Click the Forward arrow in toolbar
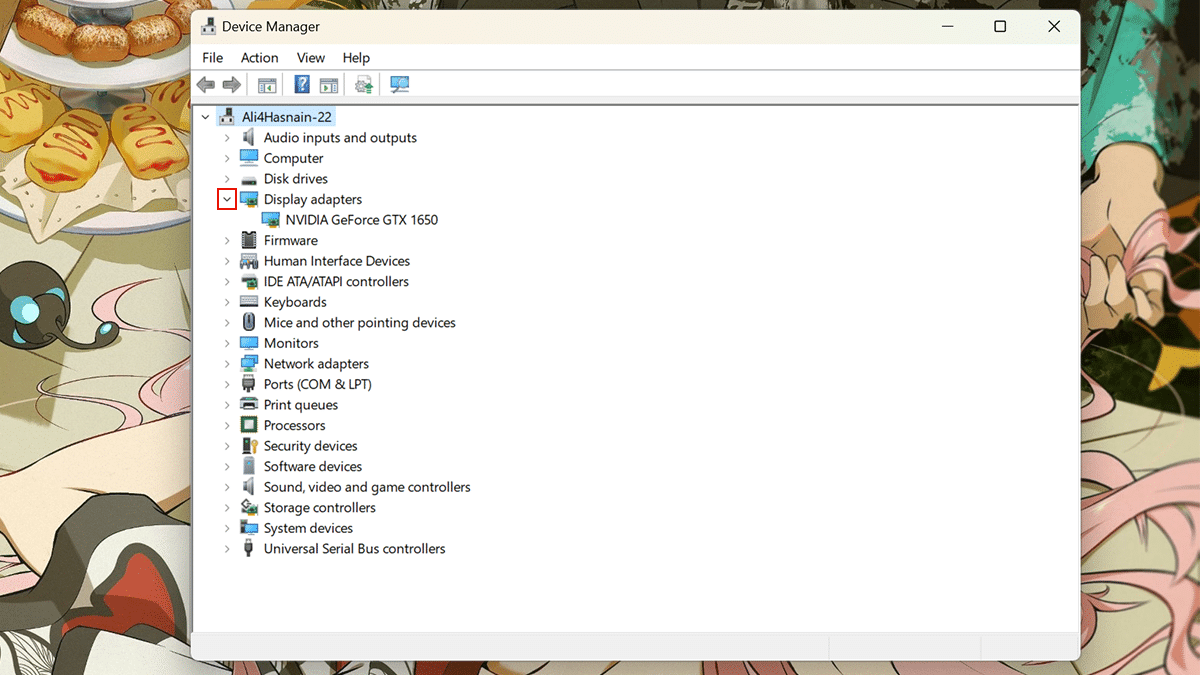 pyautogui.click(x=231, y=85)
